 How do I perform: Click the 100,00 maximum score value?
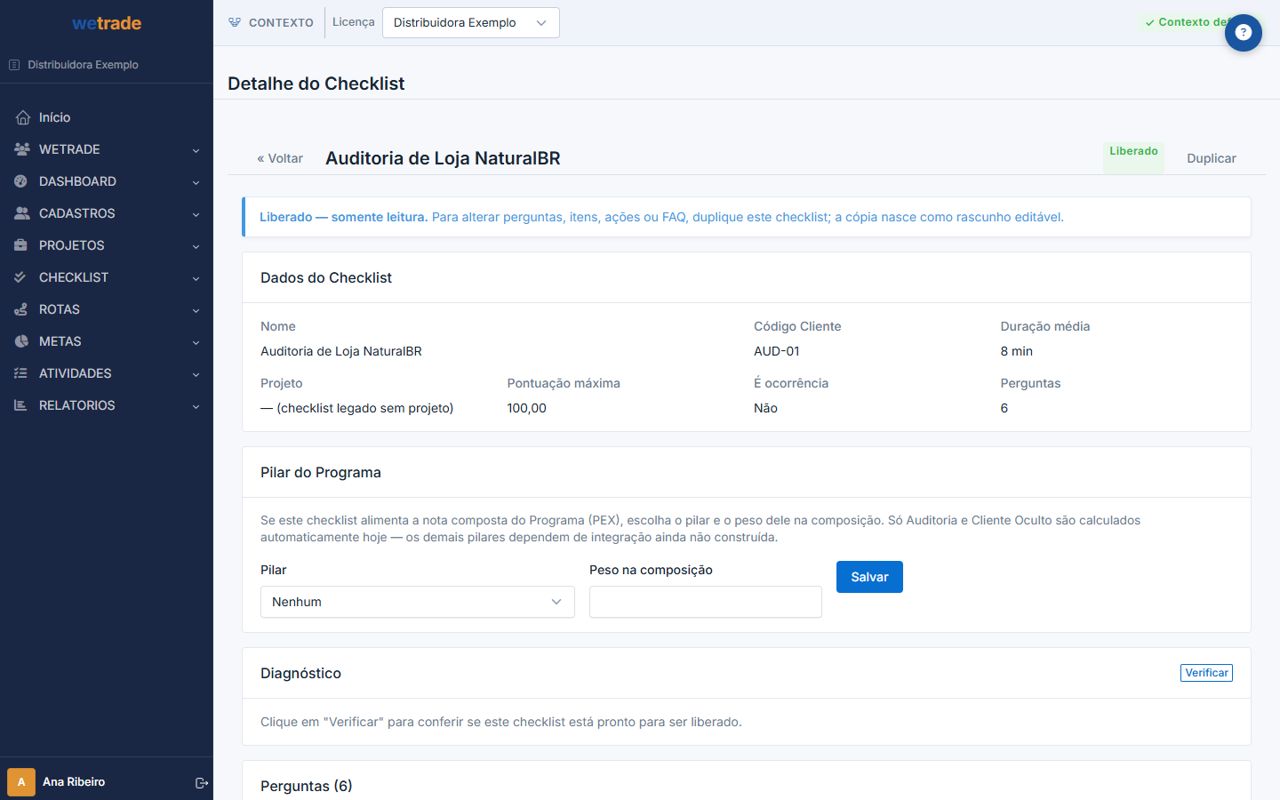pyautogui.click(x=527, y=408)
